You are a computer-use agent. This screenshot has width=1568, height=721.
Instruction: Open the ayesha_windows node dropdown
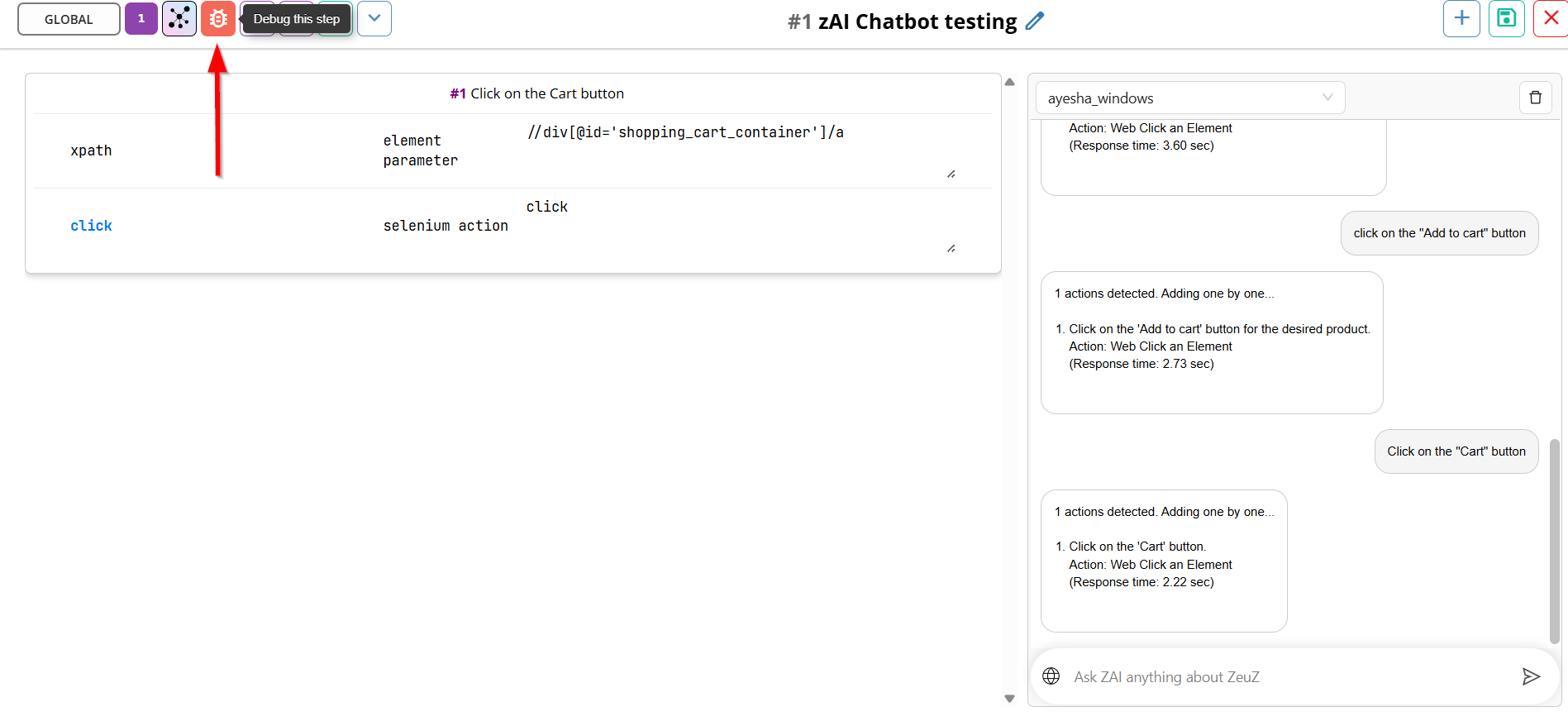pyautogui.click(x=1190, y=98)
